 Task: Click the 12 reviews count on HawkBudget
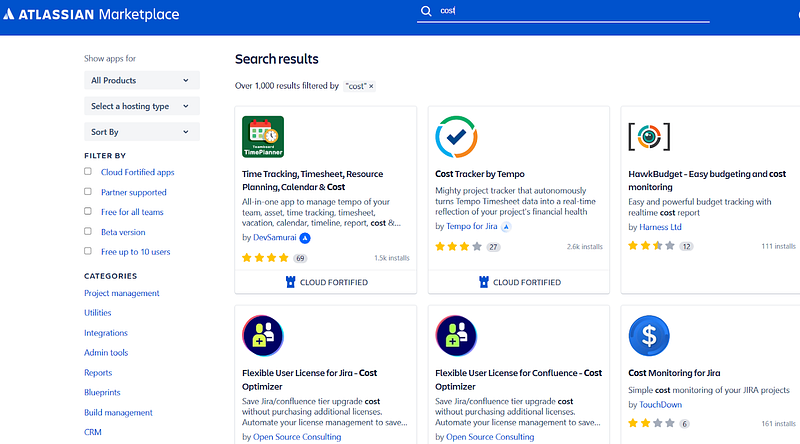pos(686,246)
